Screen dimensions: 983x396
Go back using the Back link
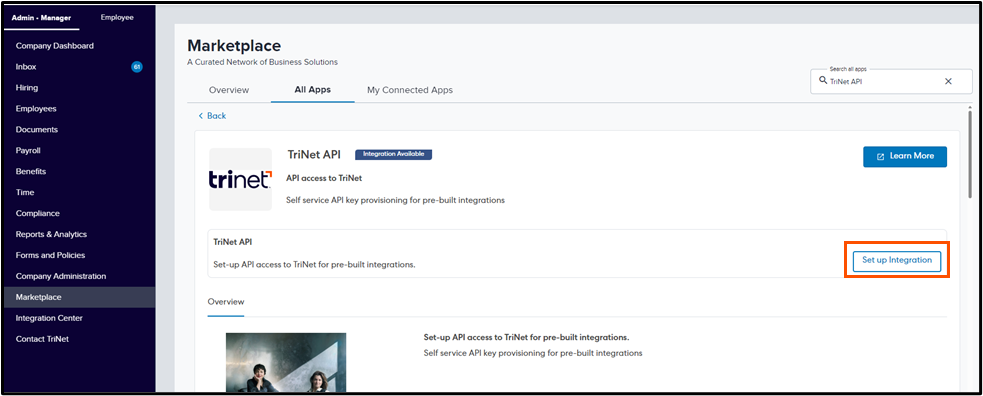coord(212,116)
